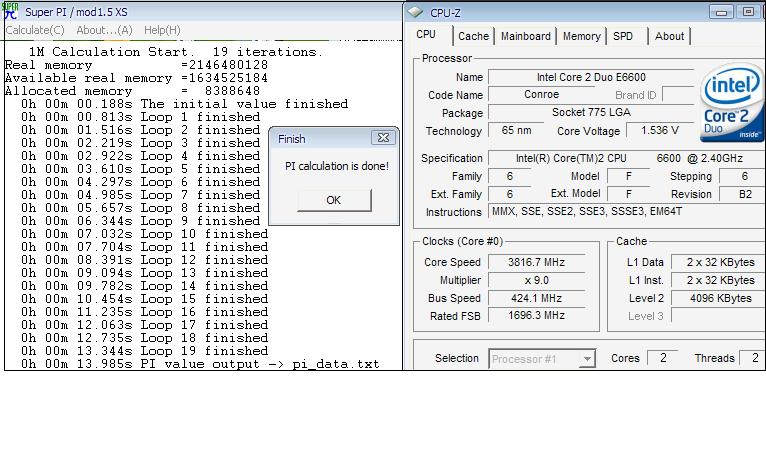Click OK in the Finish dialog
766x450 pixels.
pyautogui.click(x=334, y=200)
